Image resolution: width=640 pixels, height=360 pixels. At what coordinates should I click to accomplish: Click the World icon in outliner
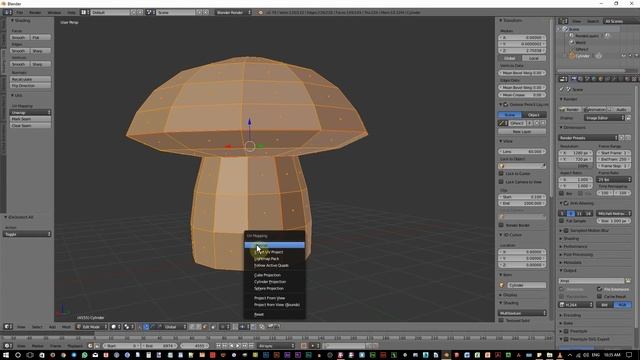pyautogui.click(x=572, y=42)
